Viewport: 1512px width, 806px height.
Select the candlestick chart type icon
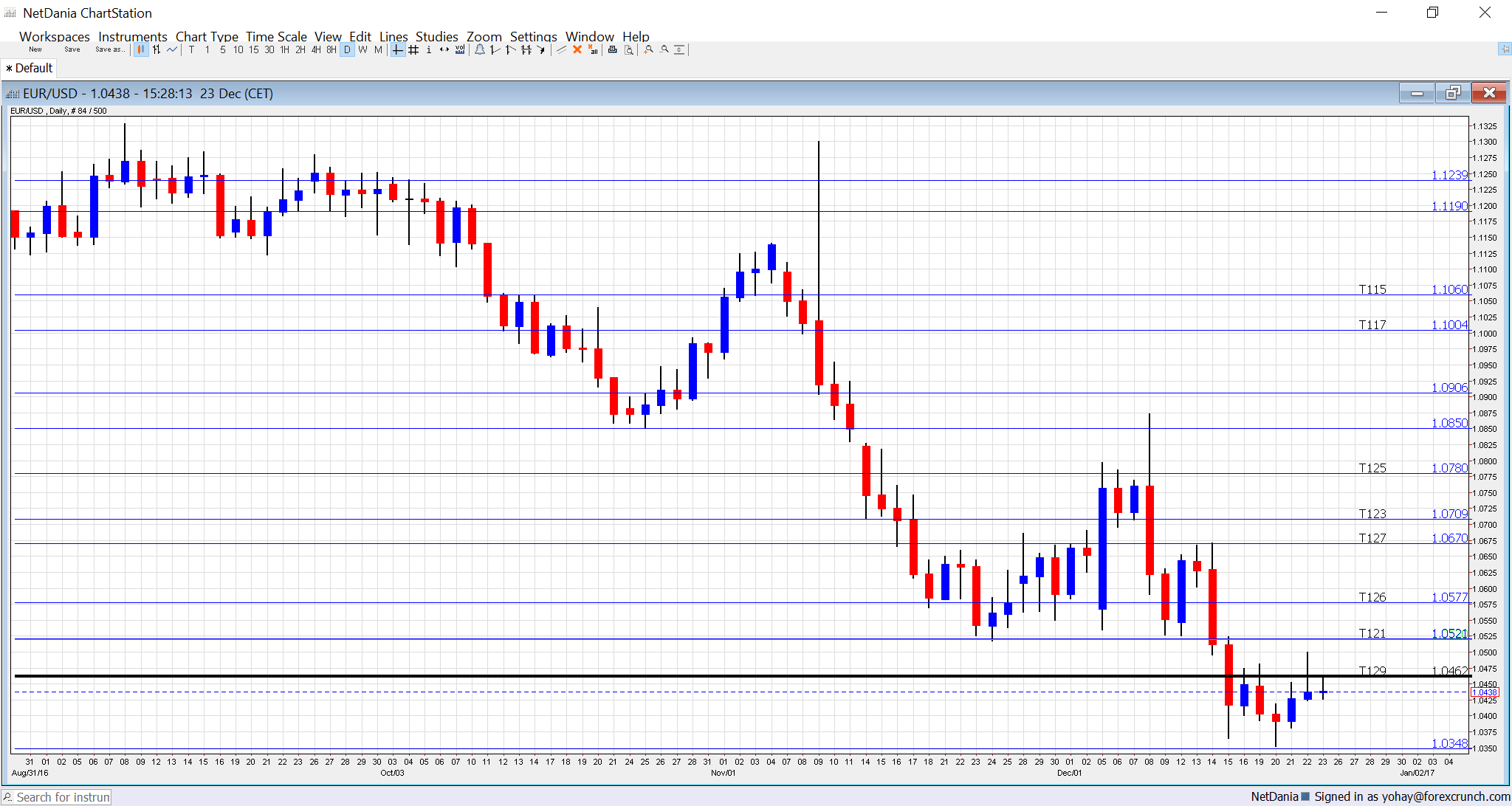pyautogui.click(x=141, y=49)
